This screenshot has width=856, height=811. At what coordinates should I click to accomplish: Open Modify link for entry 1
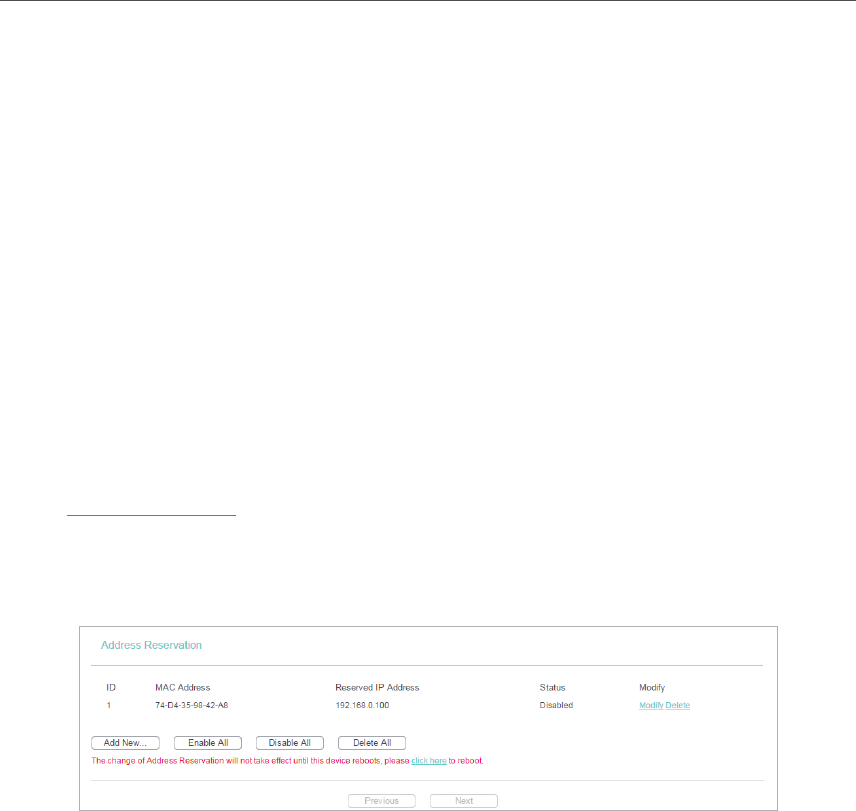tap(651, 705)
